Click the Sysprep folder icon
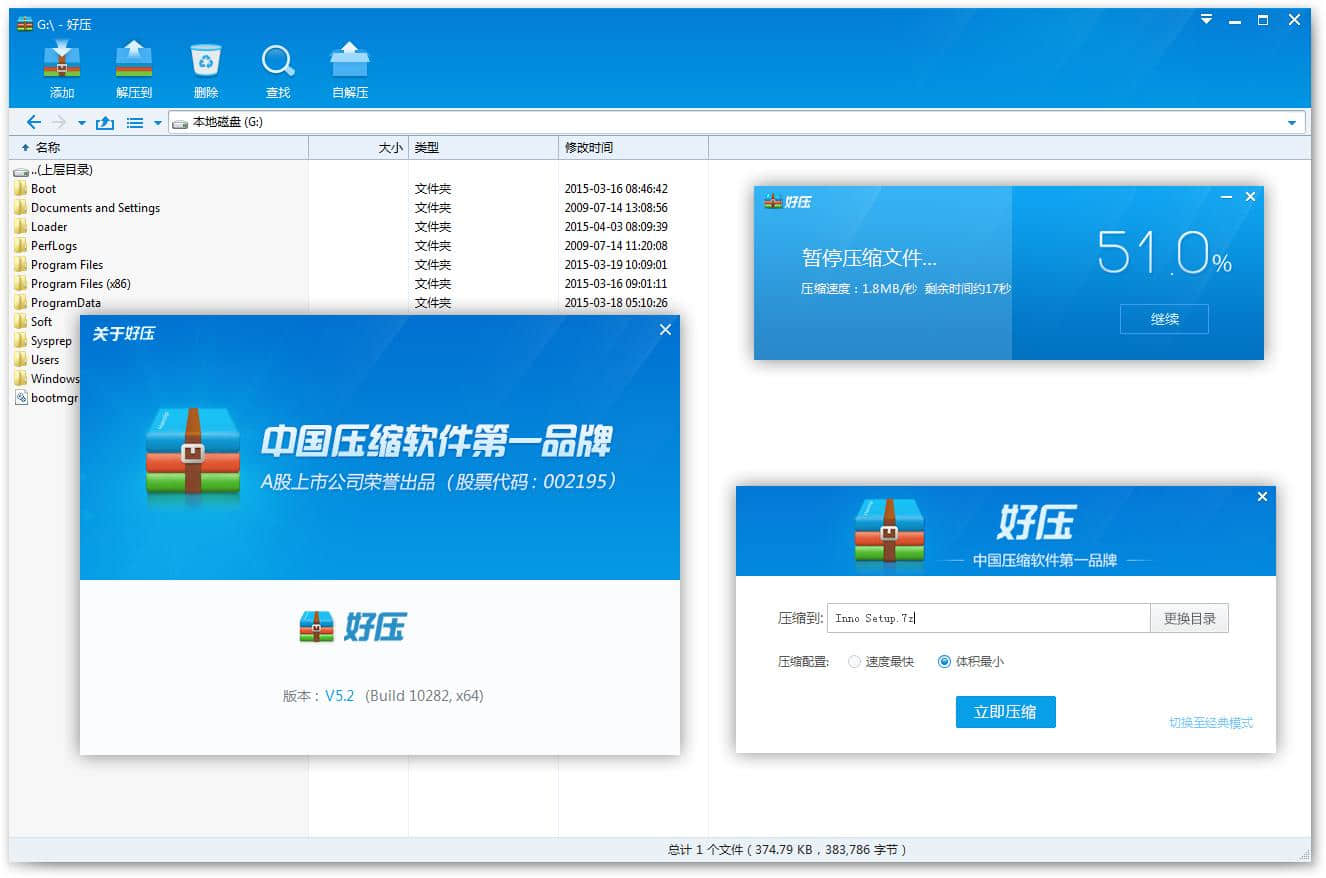The height and width of the screenshot is (878, 1326). click(20, 340)
